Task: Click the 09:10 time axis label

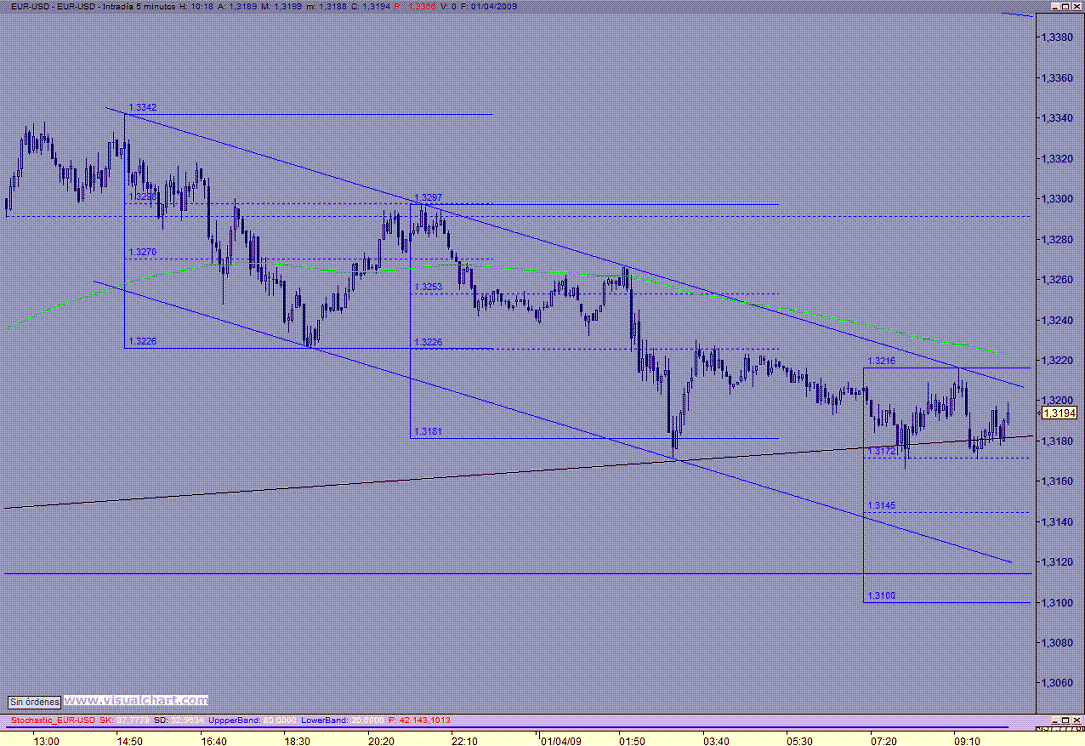Action: click(x=967, y=741)
